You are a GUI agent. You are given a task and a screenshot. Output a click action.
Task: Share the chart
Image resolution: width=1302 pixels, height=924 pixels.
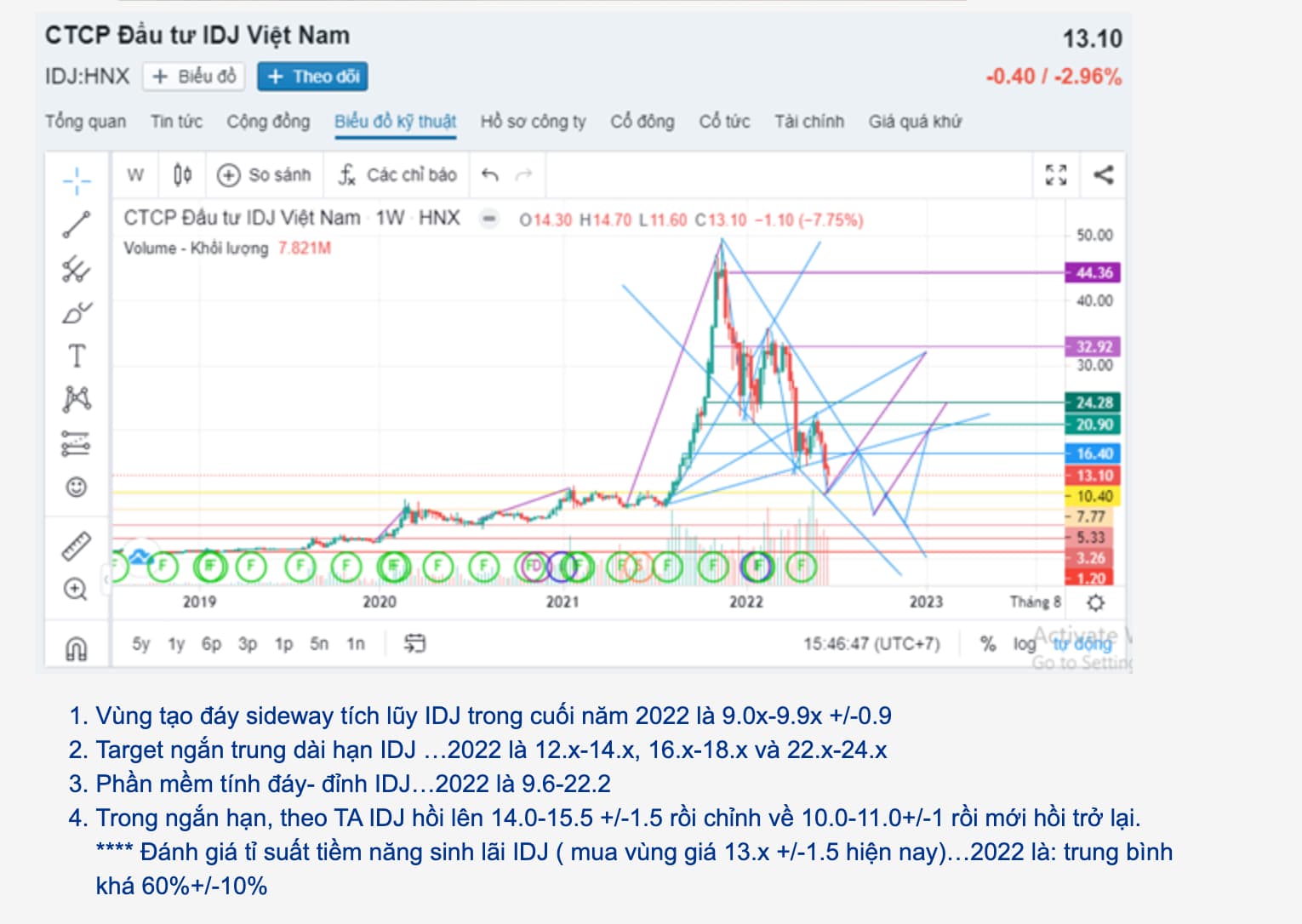1103,175
